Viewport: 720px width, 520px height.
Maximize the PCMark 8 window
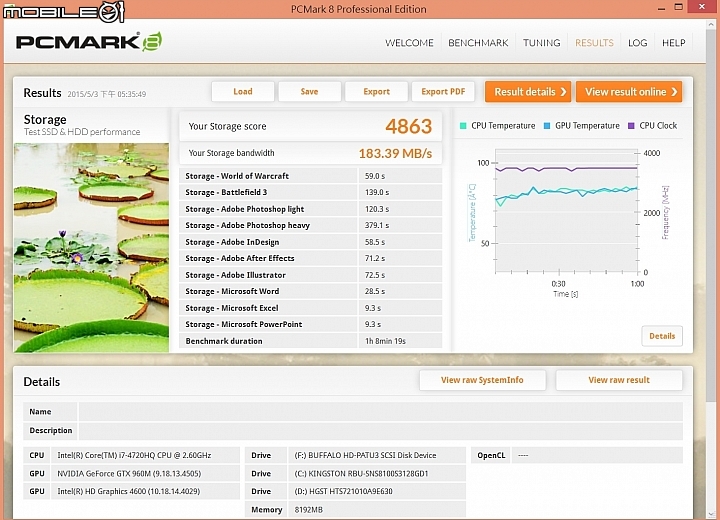pyautogui.click(x=679, y=7)
